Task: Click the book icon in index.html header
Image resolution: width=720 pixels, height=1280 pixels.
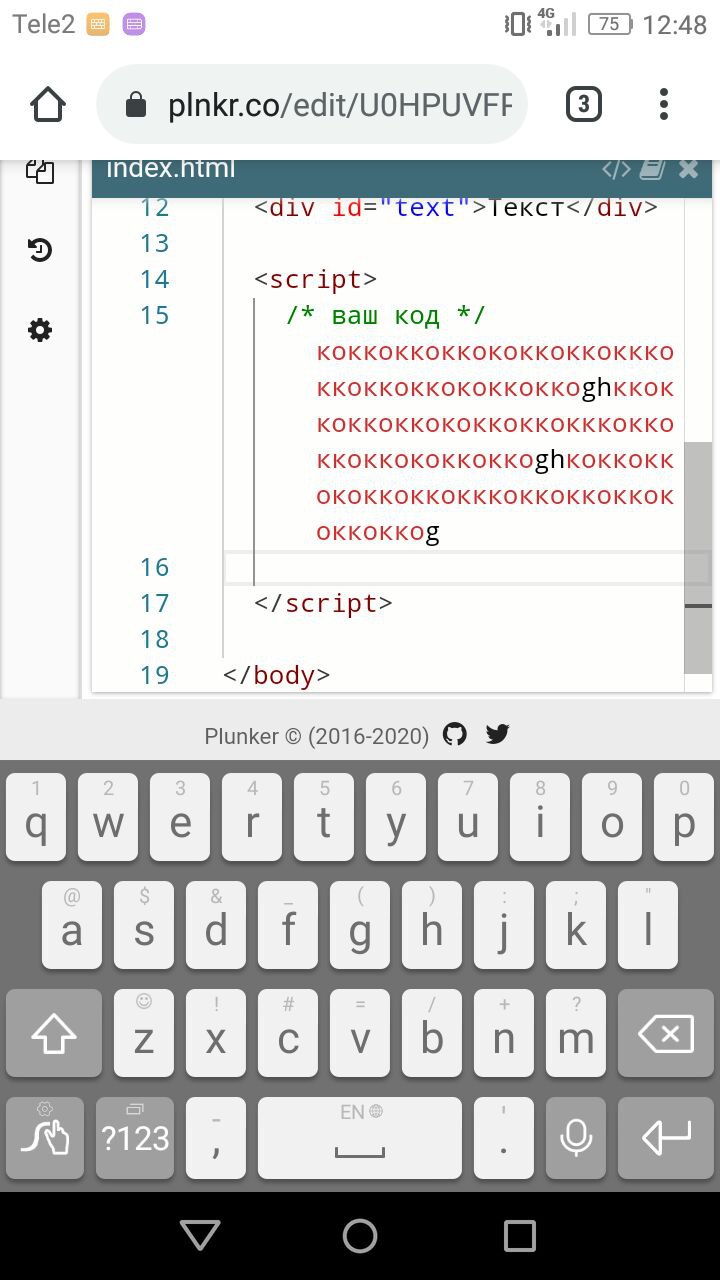Action: [652, 169]
